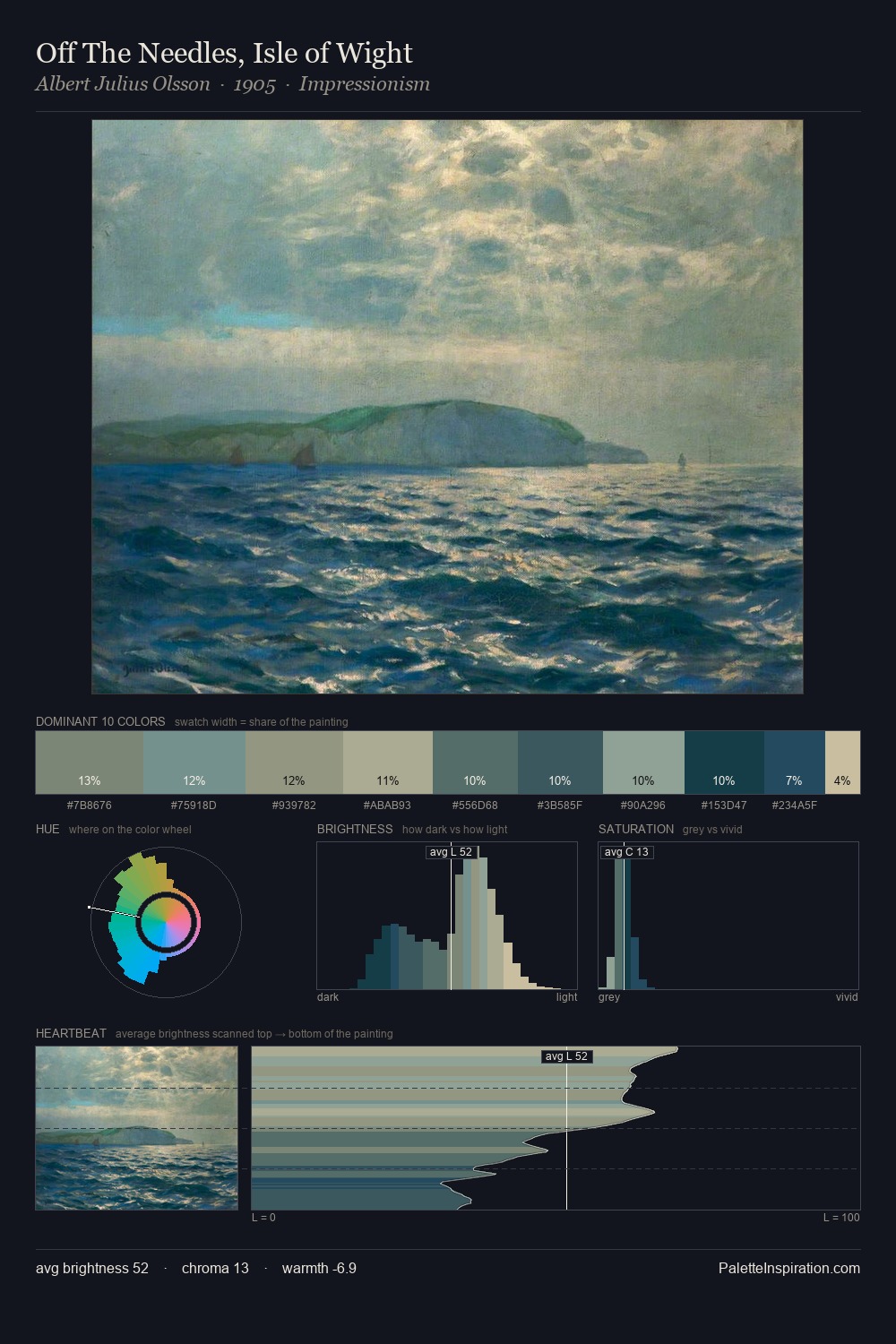
Task: Click 'swatch width = share of the painting'
Action: coord(262,722)
